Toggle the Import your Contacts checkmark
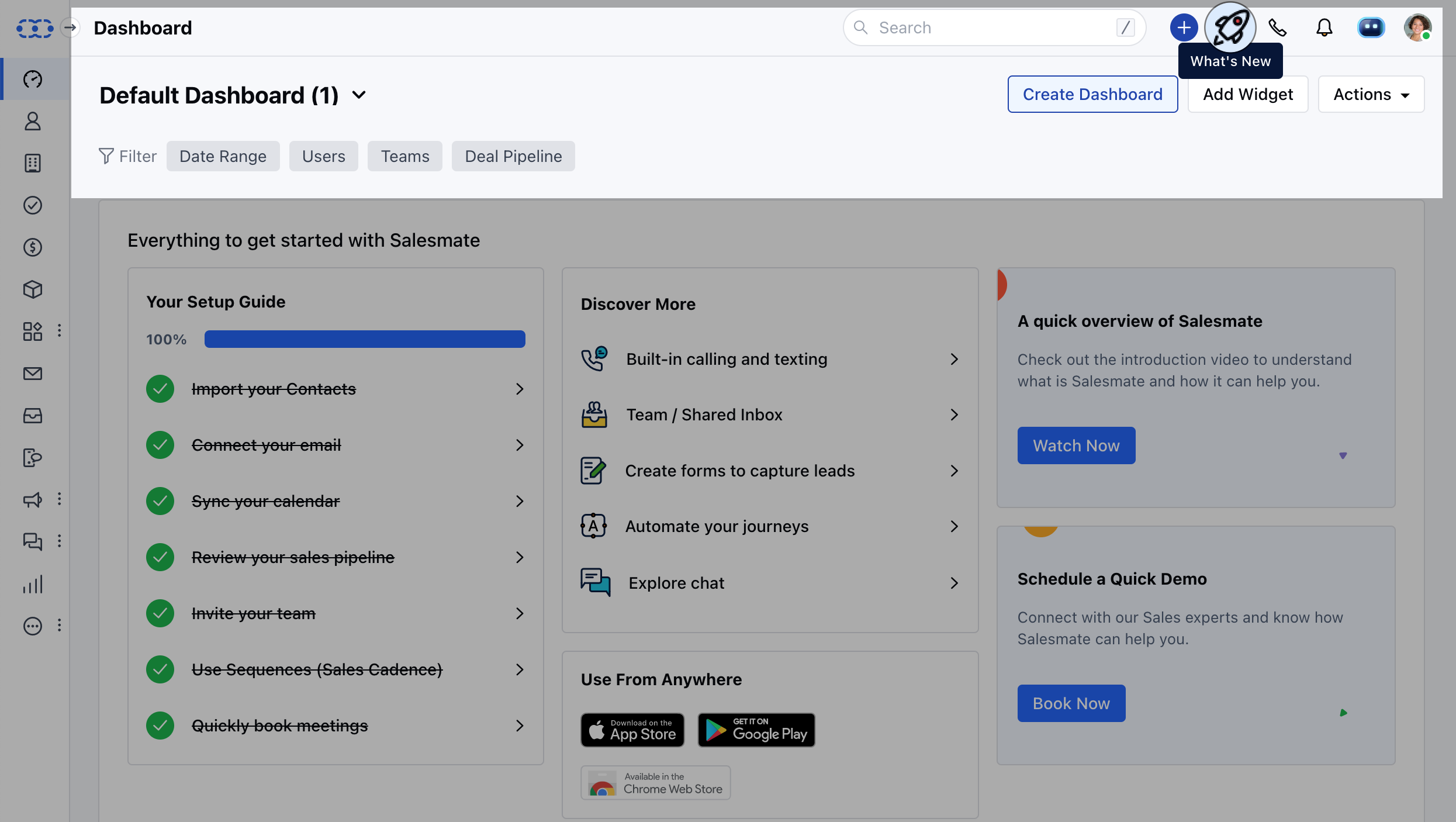Screen dimensions: 1456x822 (x=160, y=389)
